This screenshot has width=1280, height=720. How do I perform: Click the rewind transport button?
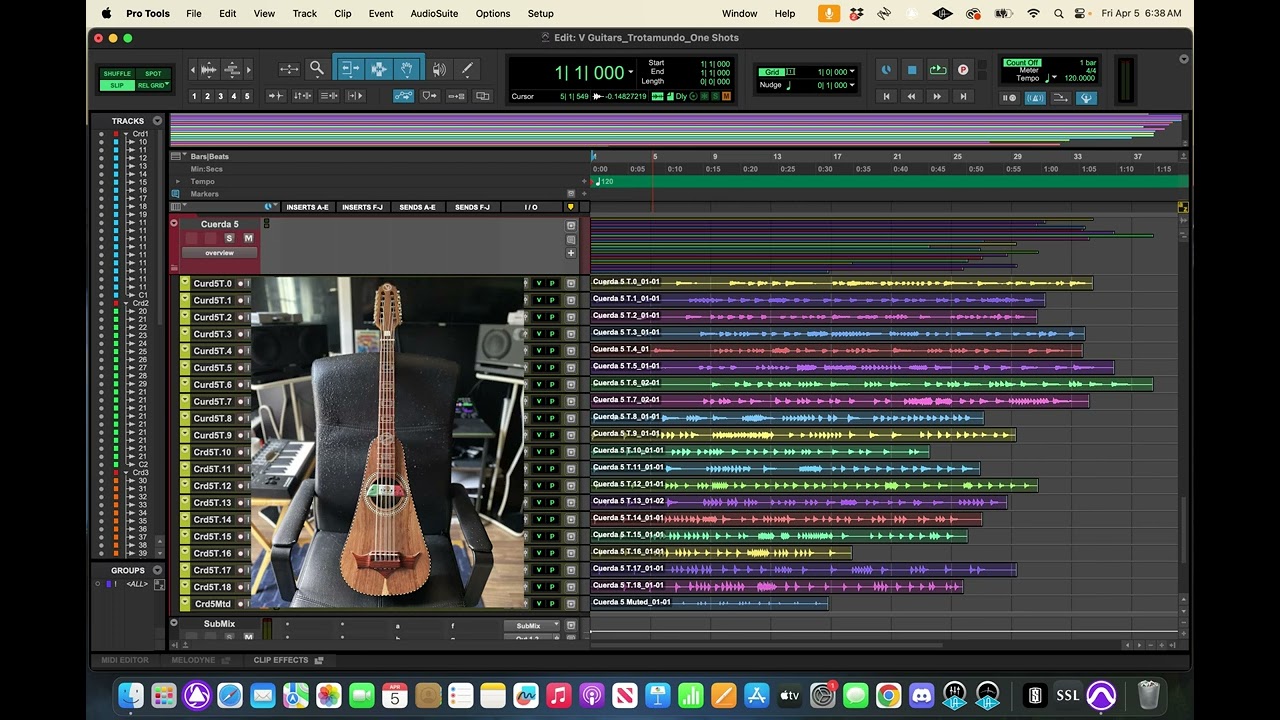911,96
